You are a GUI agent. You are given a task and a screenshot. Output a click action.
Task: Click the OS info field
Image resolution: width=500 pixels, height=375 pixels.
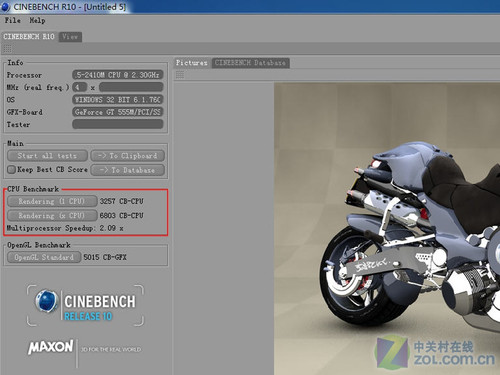coord(118,100)
